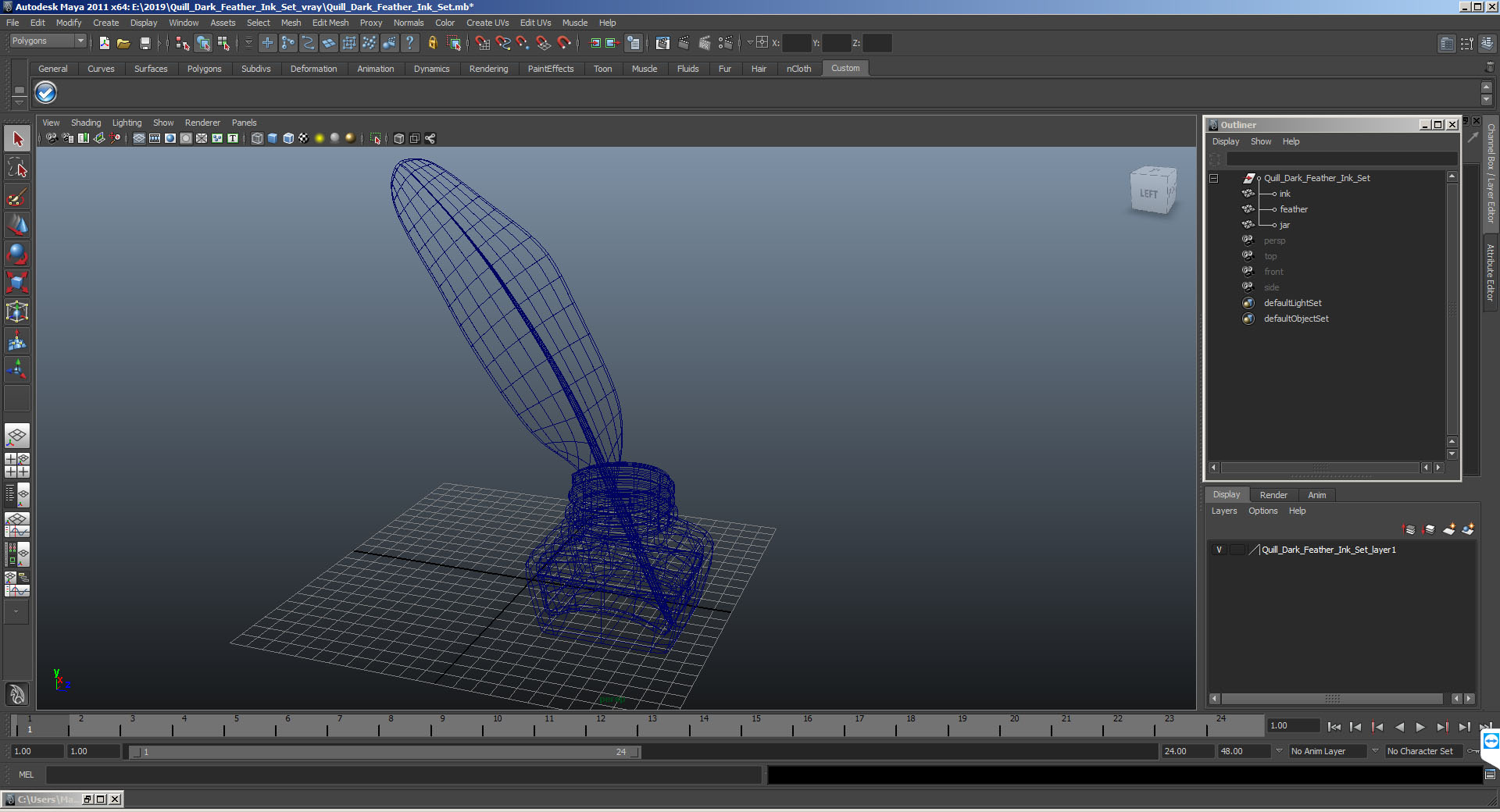Image resolution: width=1500 pixels, height=812 pixels.
Task: Toggle isolate select in viewport toolbar
Action: pos(376,138)
